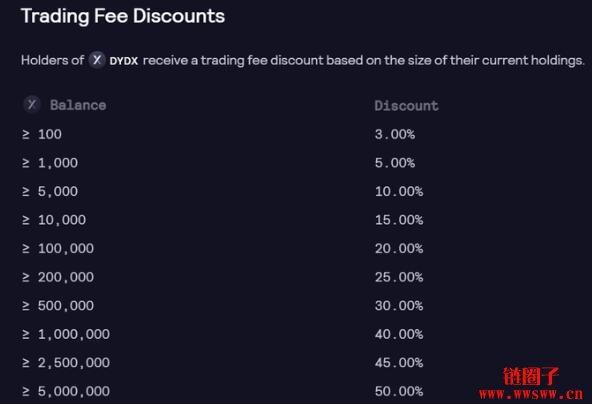Click the DYDX token name label

(123, 61)
